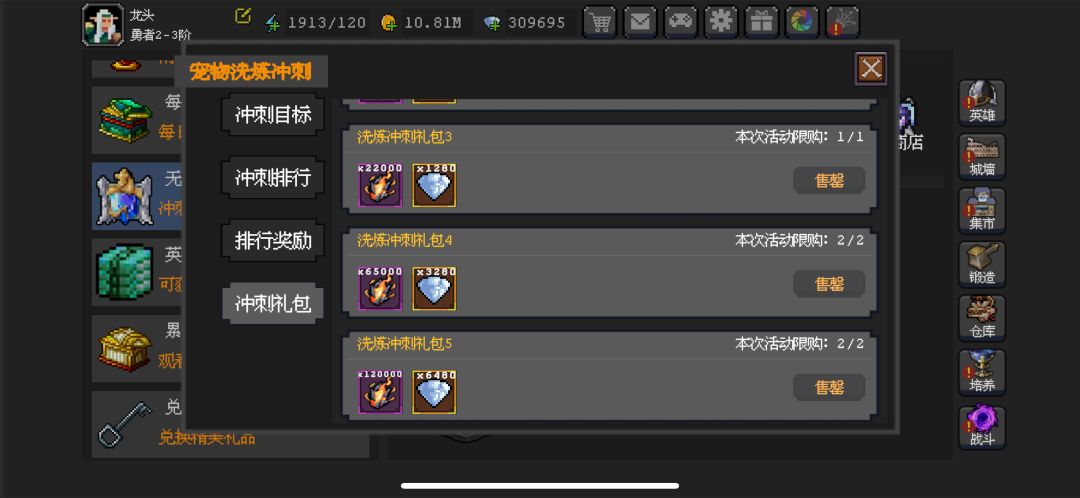Switch to 冲刺目标 tab
Image resolution: width=1080 pixels, height=498 pixels.
(x=273, y=114)
